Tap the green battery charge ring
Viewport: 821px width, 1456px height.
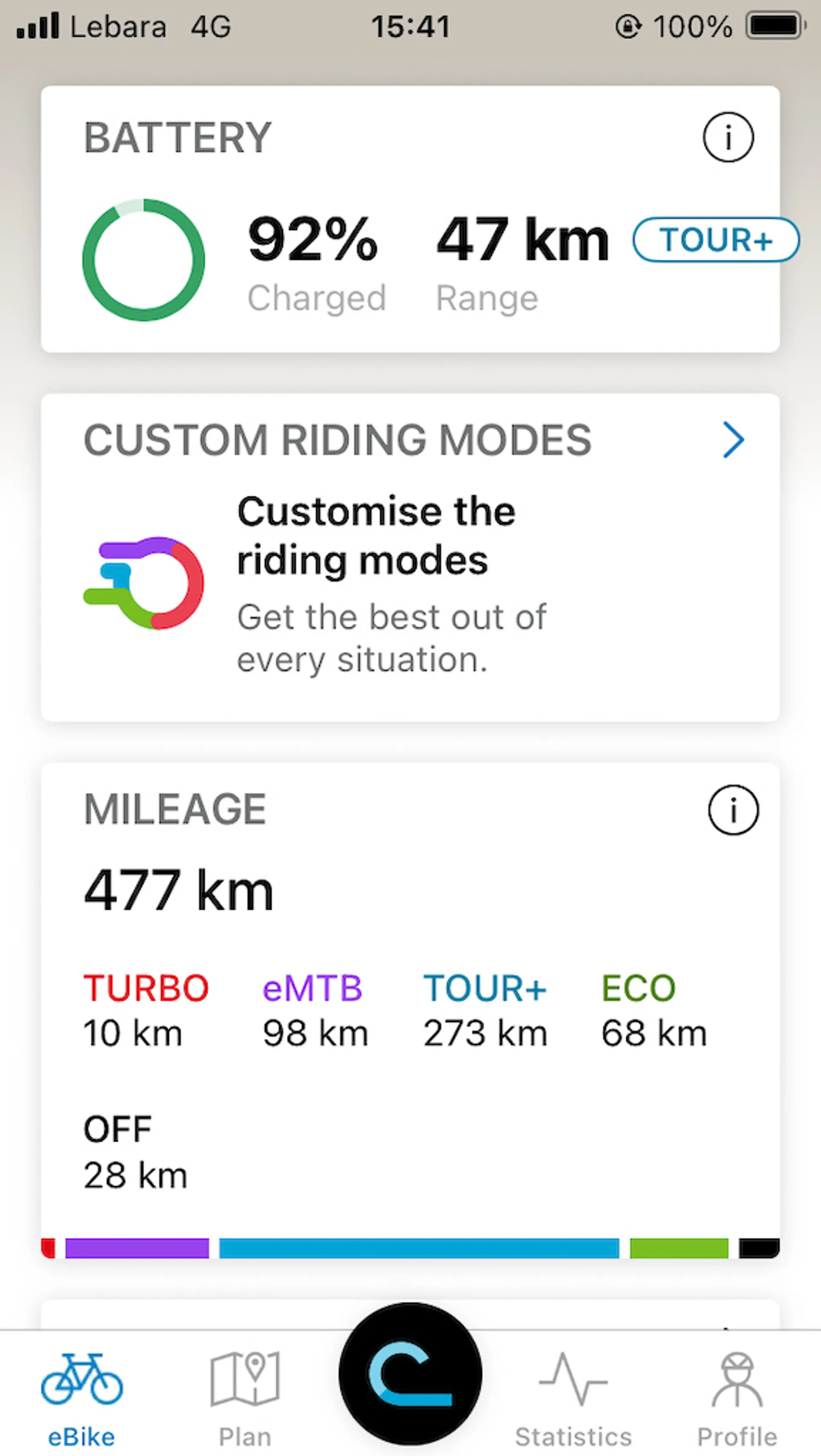point(144,260)
